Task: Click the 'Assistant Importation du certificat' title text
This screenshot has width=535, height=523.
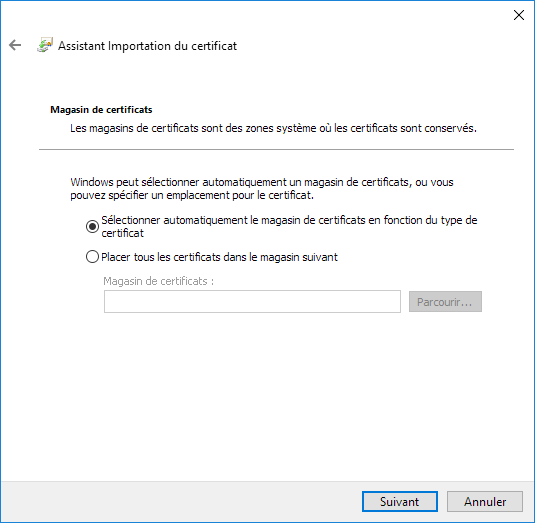Action: pos(147,46)
